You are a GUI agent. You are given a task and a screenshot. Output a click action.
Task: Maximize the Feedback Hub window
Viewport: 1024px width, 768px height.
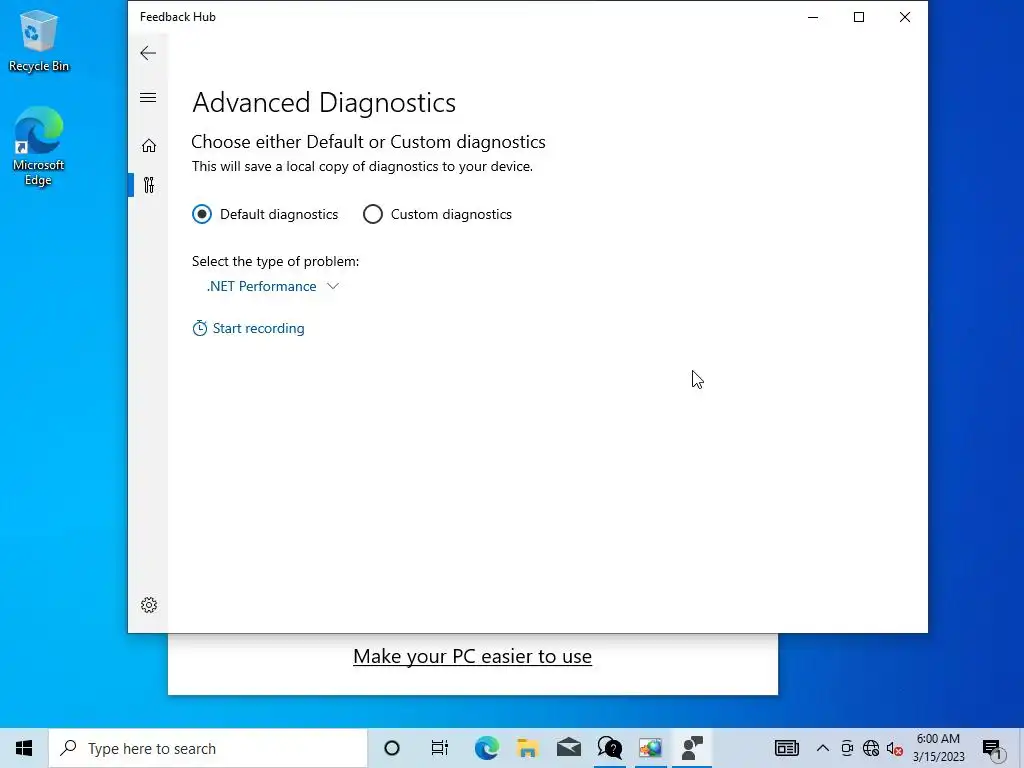[x=859, y=17]
